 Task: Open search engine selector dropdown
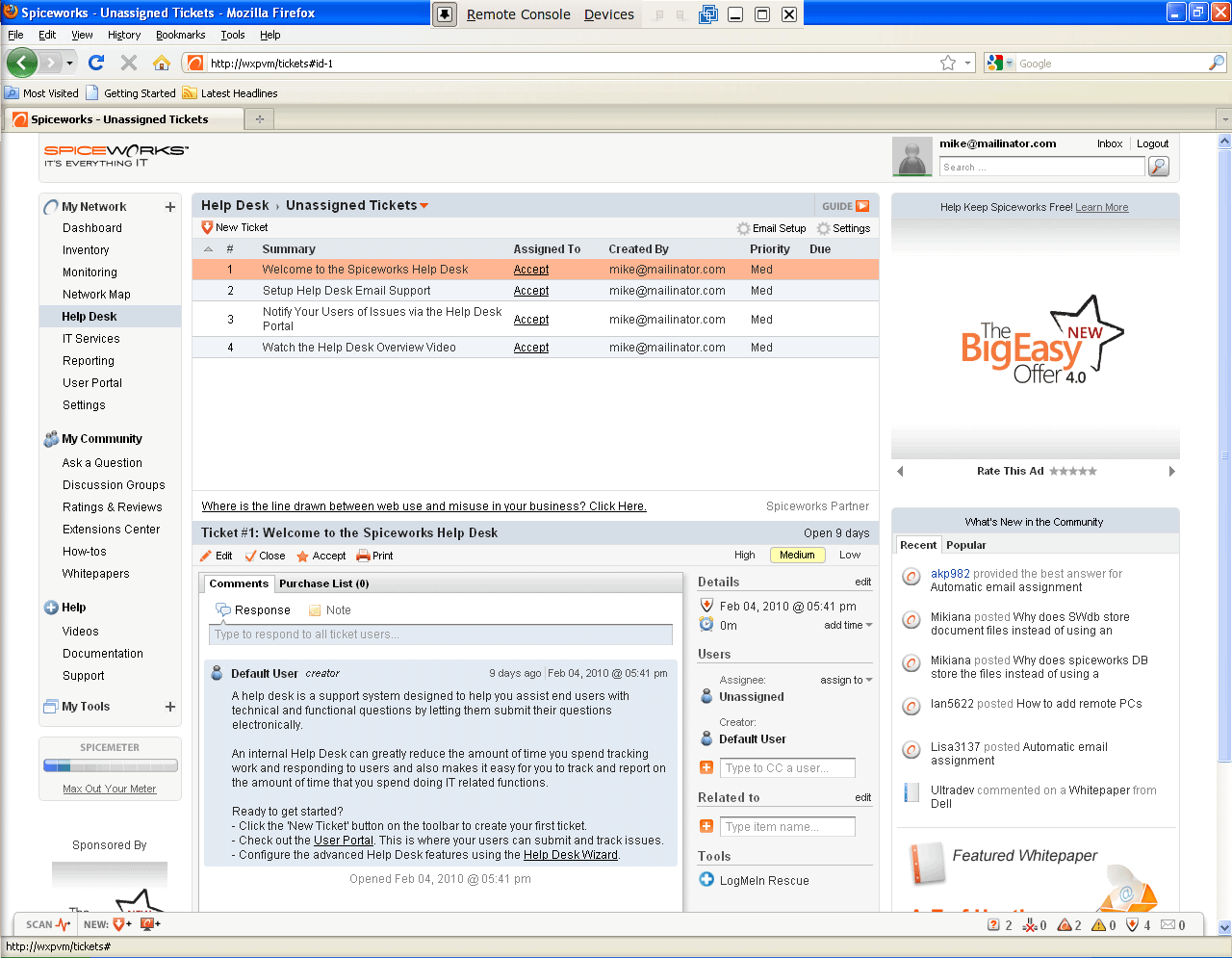[1010, 64]
